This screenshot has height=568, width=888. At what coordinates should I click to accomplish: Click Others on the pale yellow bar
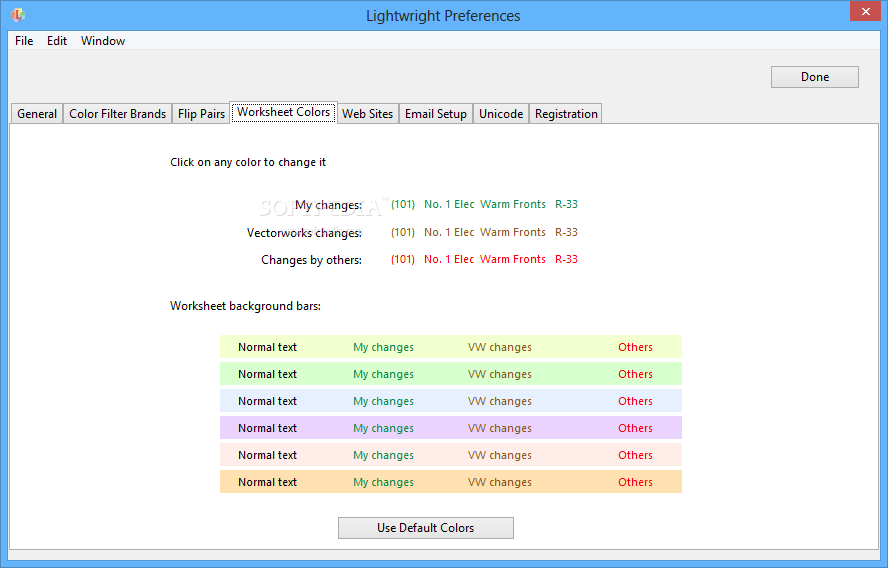click(x=635, y=347)
